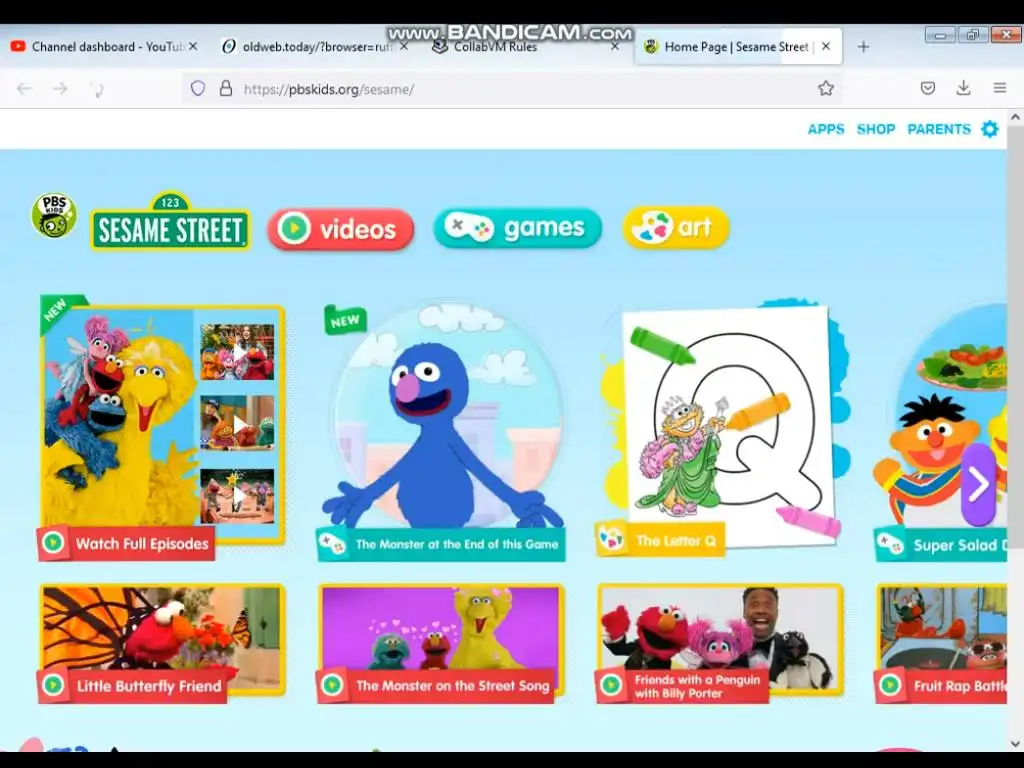Open the Pocket save icon
Screen dimensions: 1024x768
928,88
